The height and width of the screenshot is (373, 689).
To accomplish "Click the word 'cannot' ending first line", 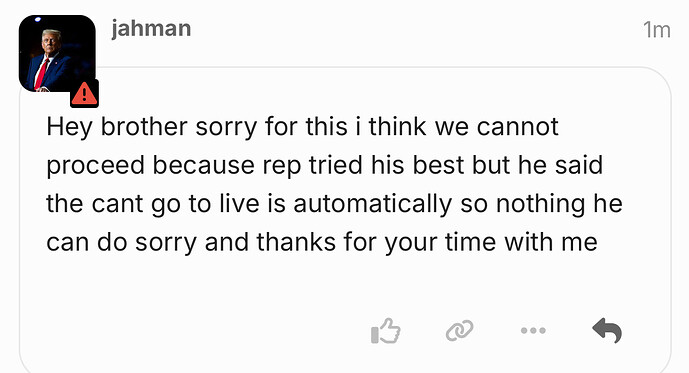I will click(518, 127).
